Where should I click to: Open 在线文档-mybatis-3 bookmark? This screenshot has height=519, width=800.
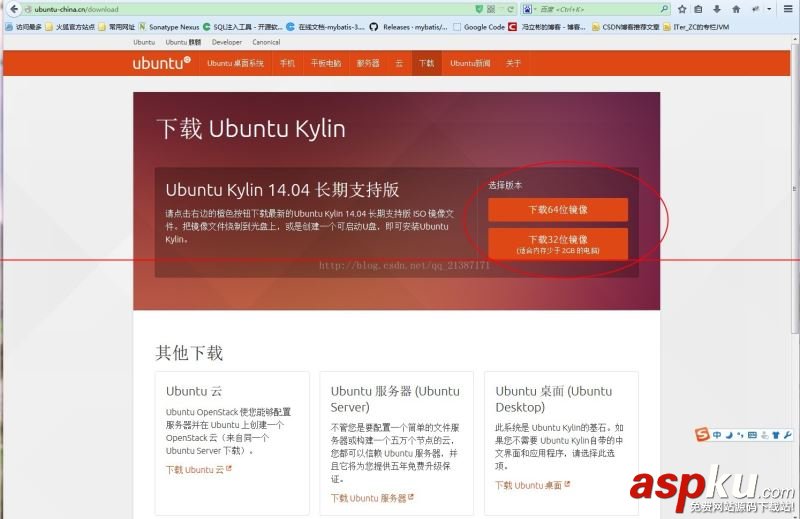326,27
